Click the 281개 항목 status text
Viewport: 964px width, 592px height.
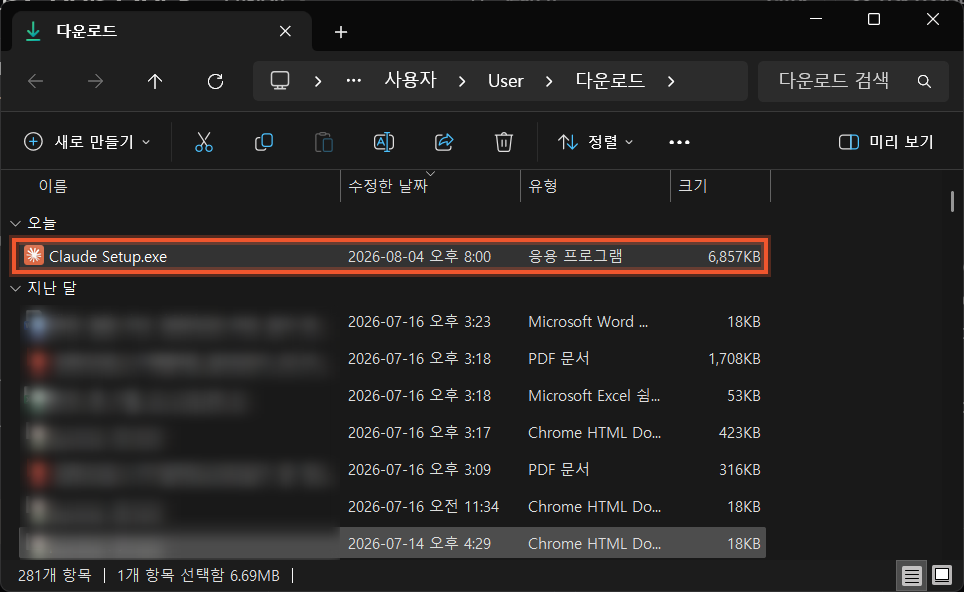click(x=55, y=575)
